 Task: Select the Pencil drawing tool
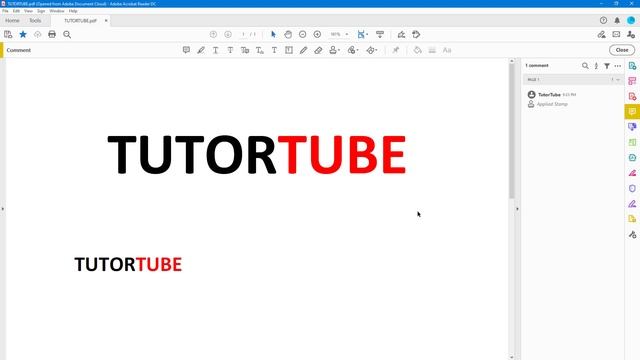point(303,50)
